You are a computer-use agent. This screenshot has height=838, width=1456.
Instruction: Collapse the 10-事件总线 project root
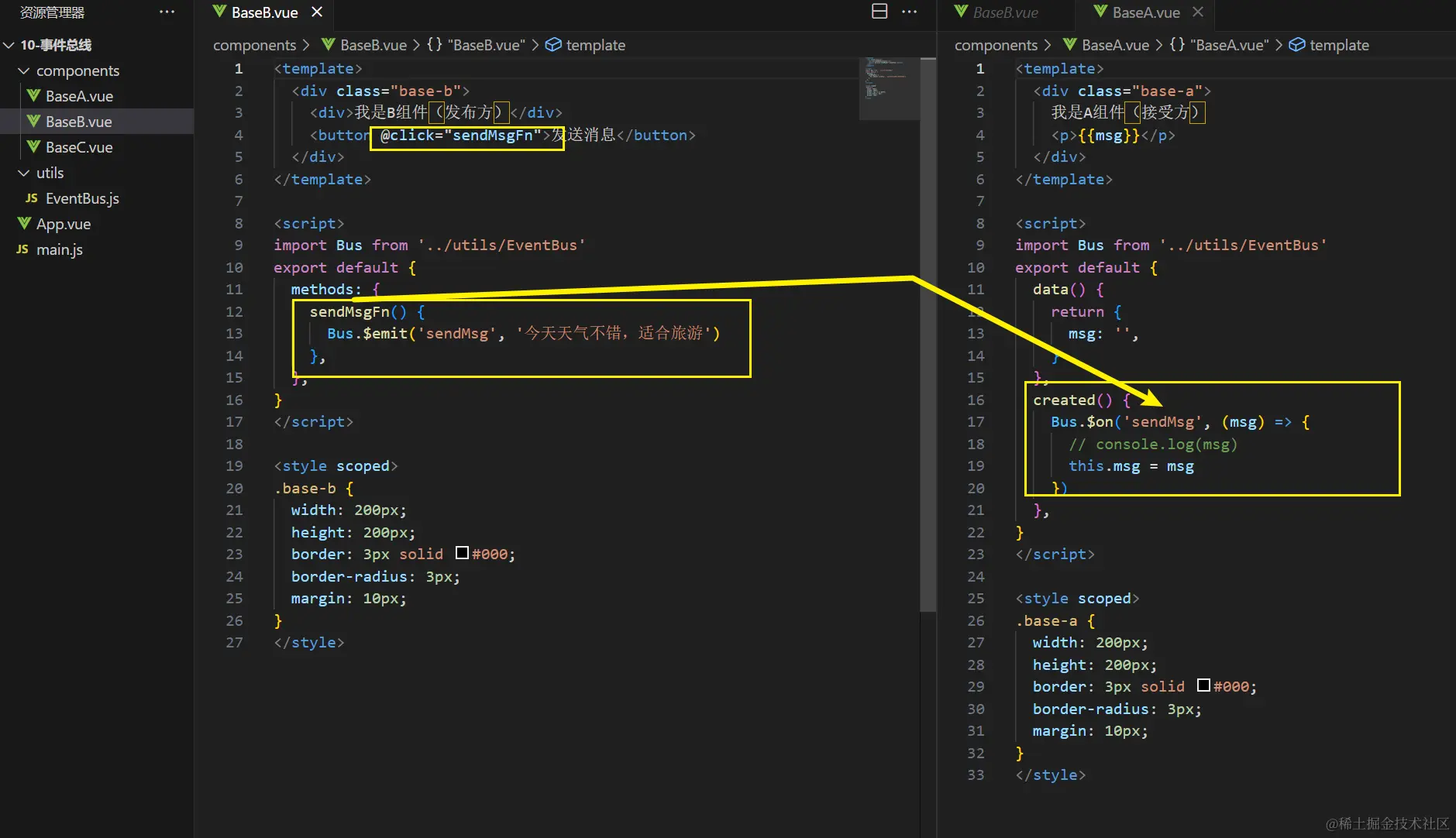point(9,45)
